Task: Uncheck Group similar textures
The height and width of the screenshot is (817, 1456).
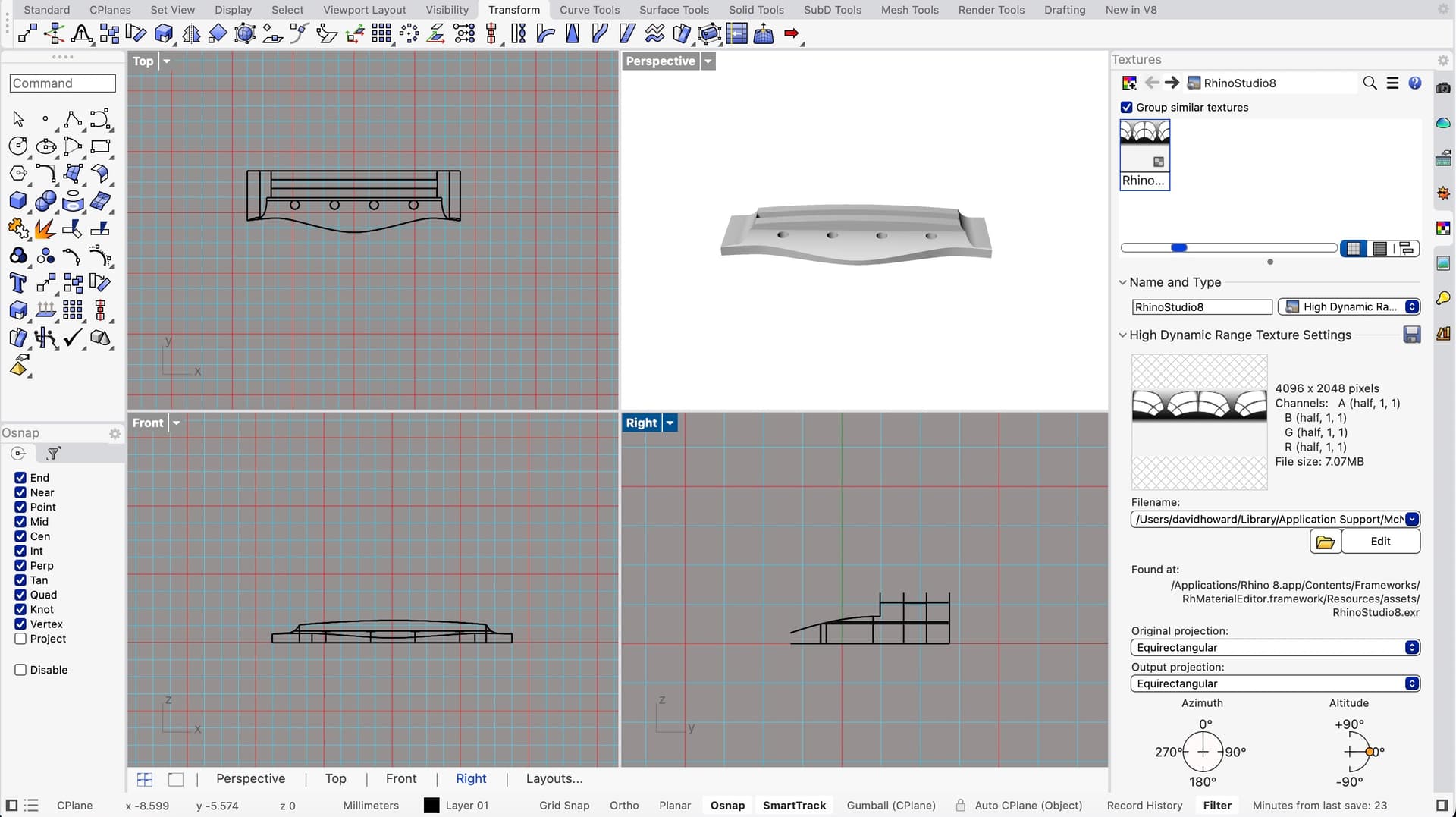Action: coord(1127,107)
